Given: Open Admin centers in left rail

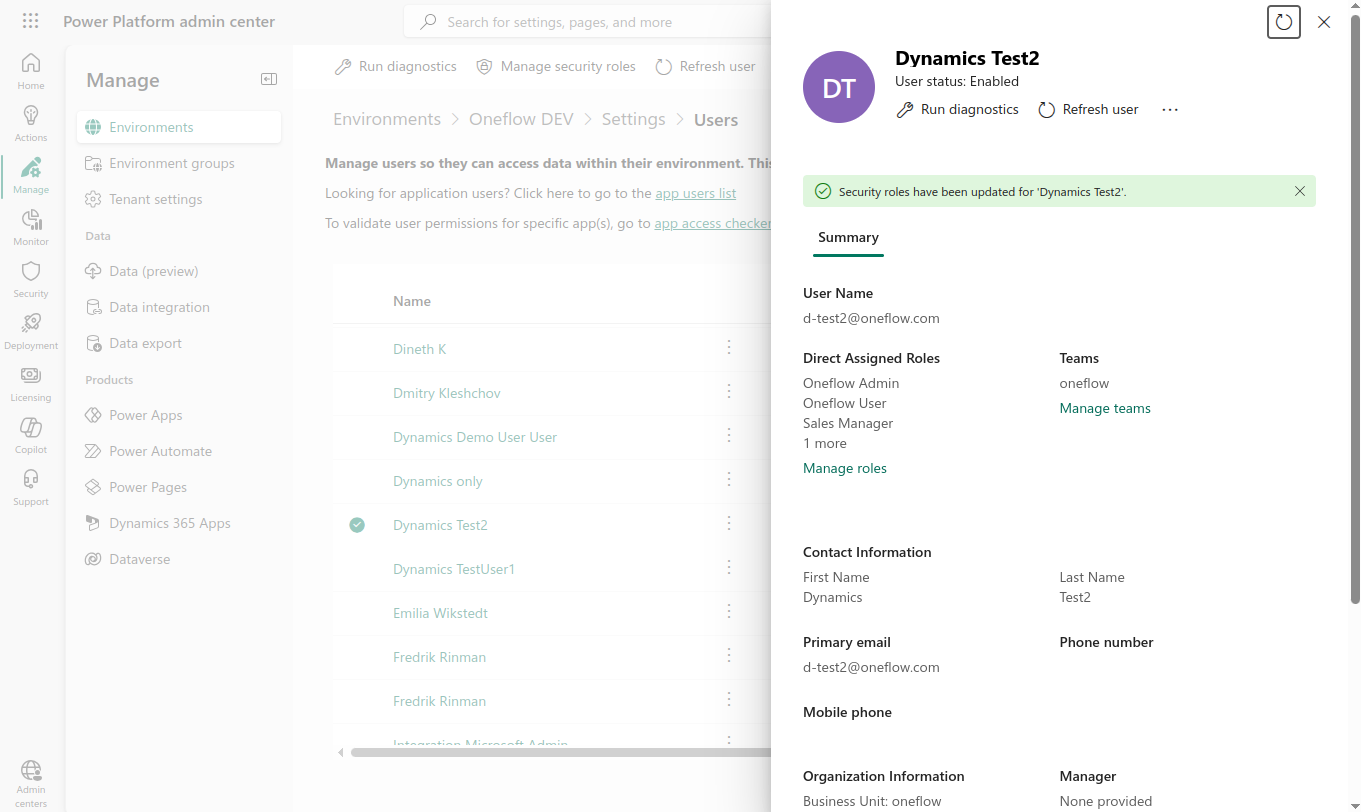Looking at the screenshot, I should point(31,783).
